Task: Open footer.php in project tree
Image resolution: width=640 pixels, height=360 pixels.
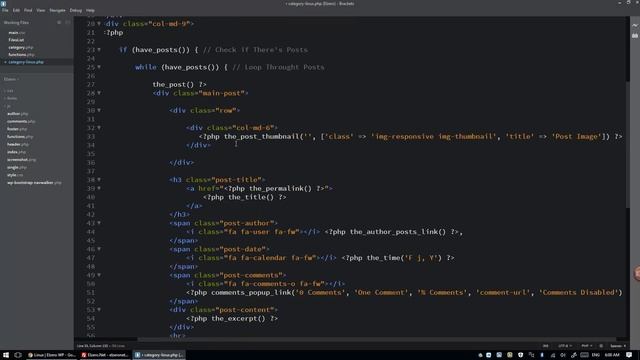Action: 17,129
